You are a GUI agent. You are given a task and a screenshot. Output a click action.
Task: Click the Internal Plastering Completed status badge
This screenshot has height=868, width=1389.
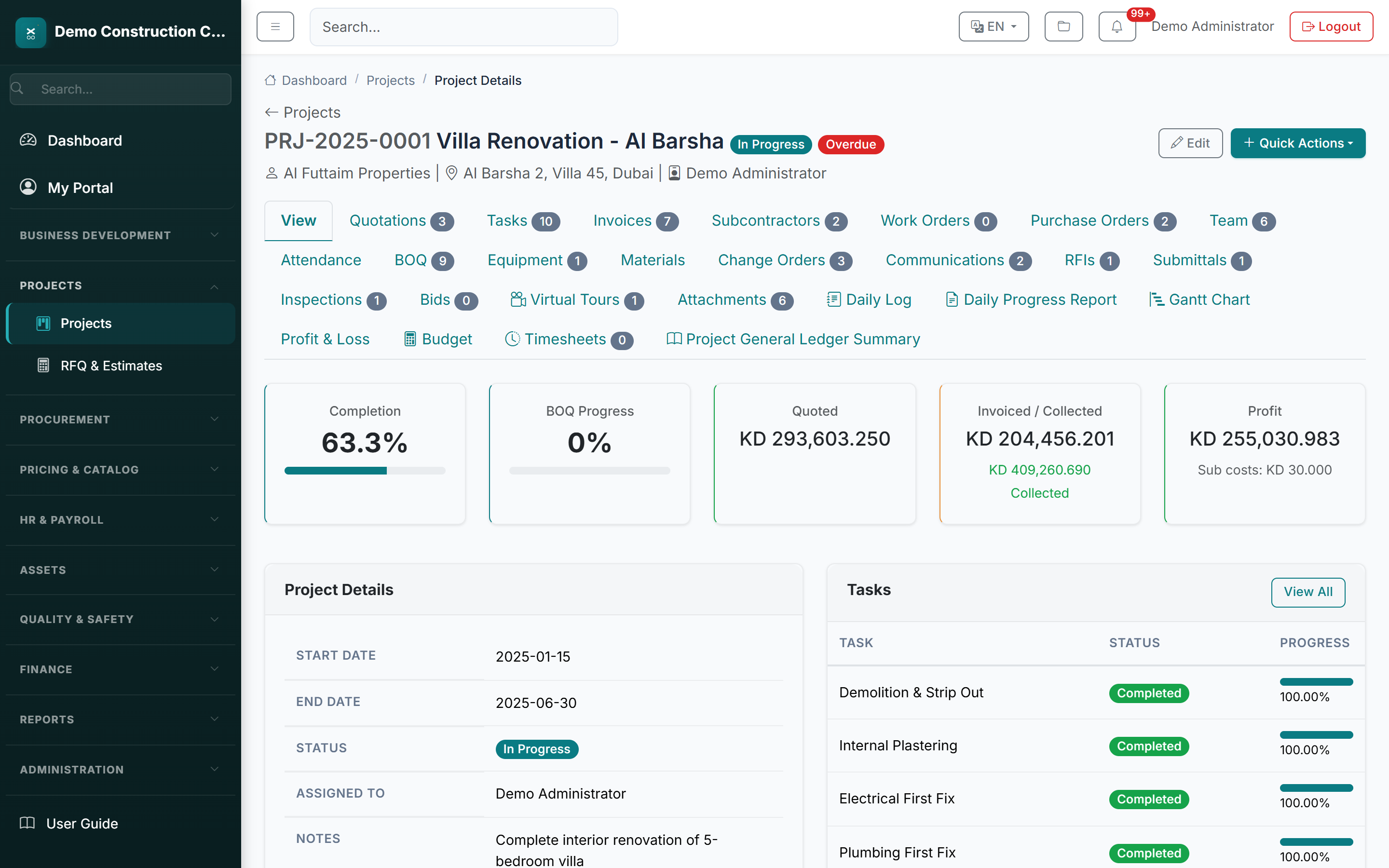click(x=1148, y=746)
